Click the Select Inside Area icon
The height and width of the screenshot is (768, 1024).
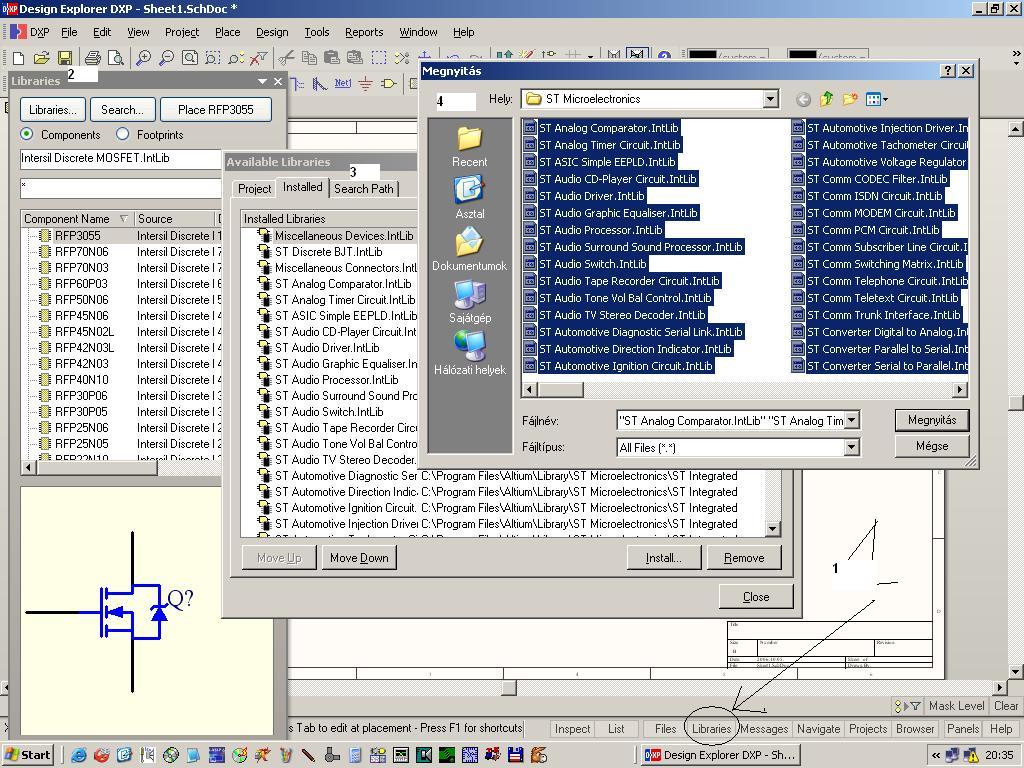click(379, 58)
